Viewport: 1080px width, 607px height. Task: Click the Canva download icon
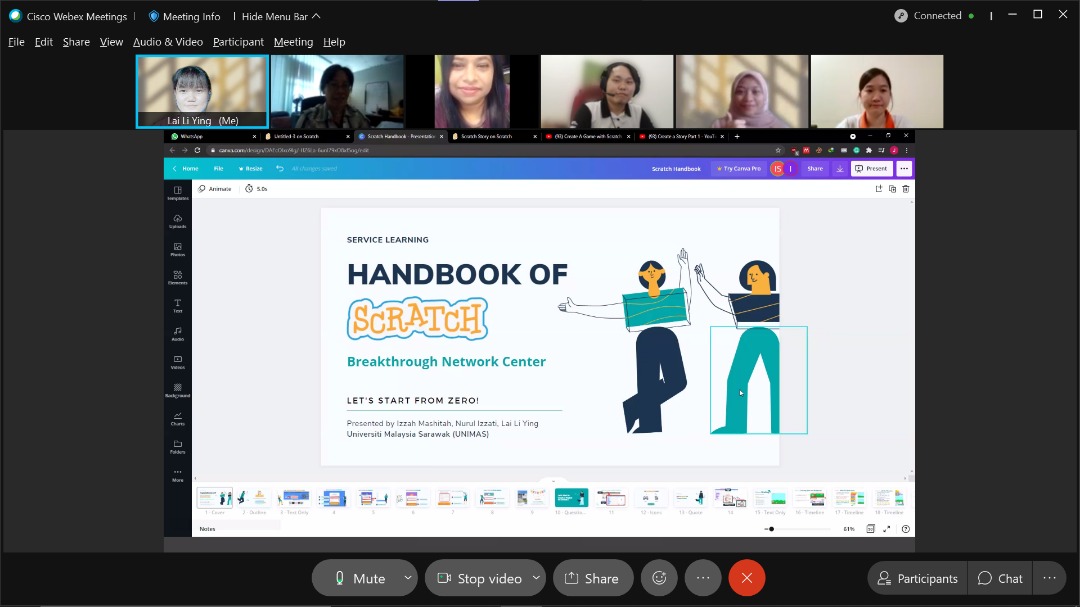[x=840, y=169]
